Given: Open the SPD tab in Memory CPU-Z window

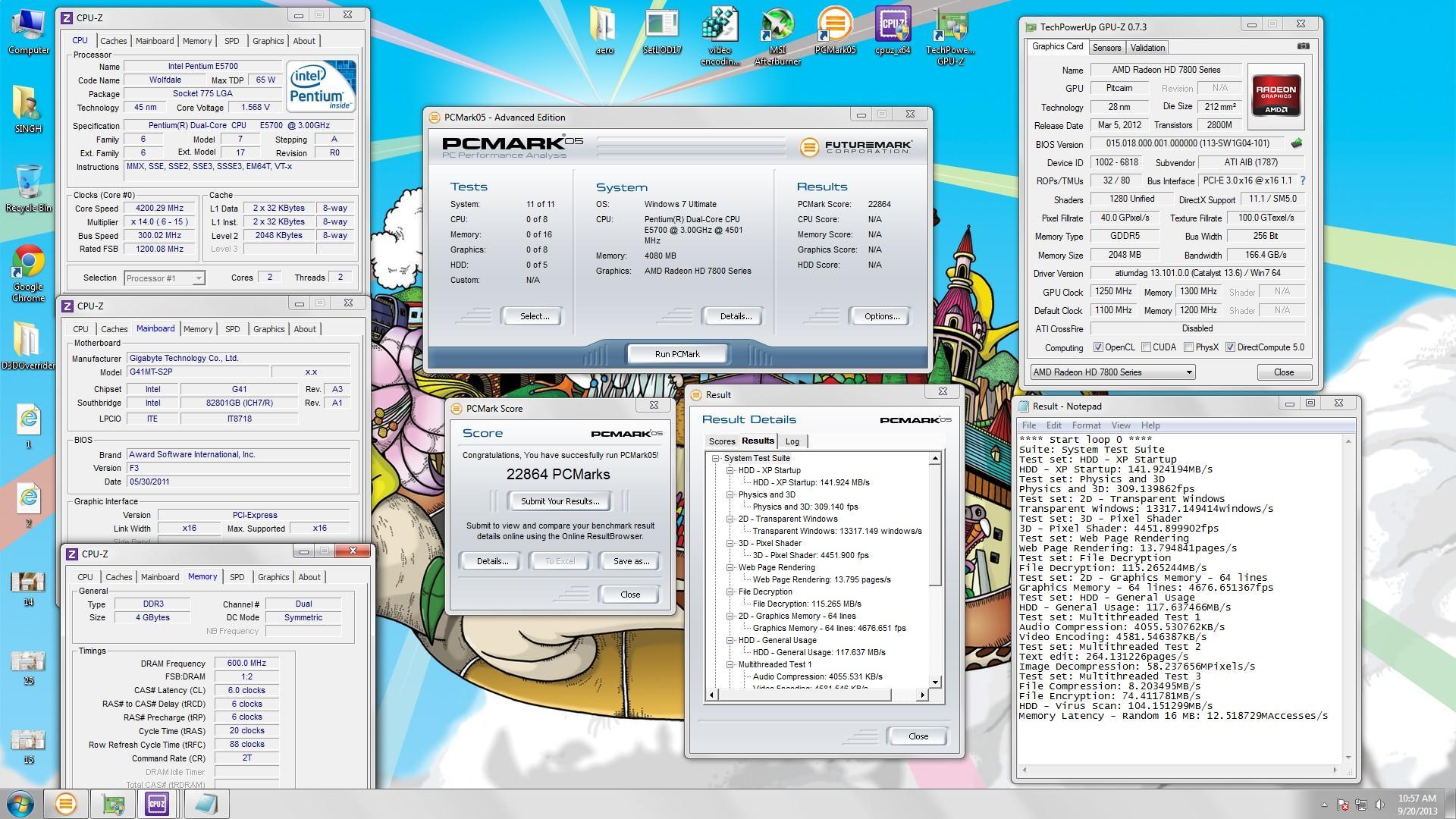Looking at the screenshot, I should [237, 577].
